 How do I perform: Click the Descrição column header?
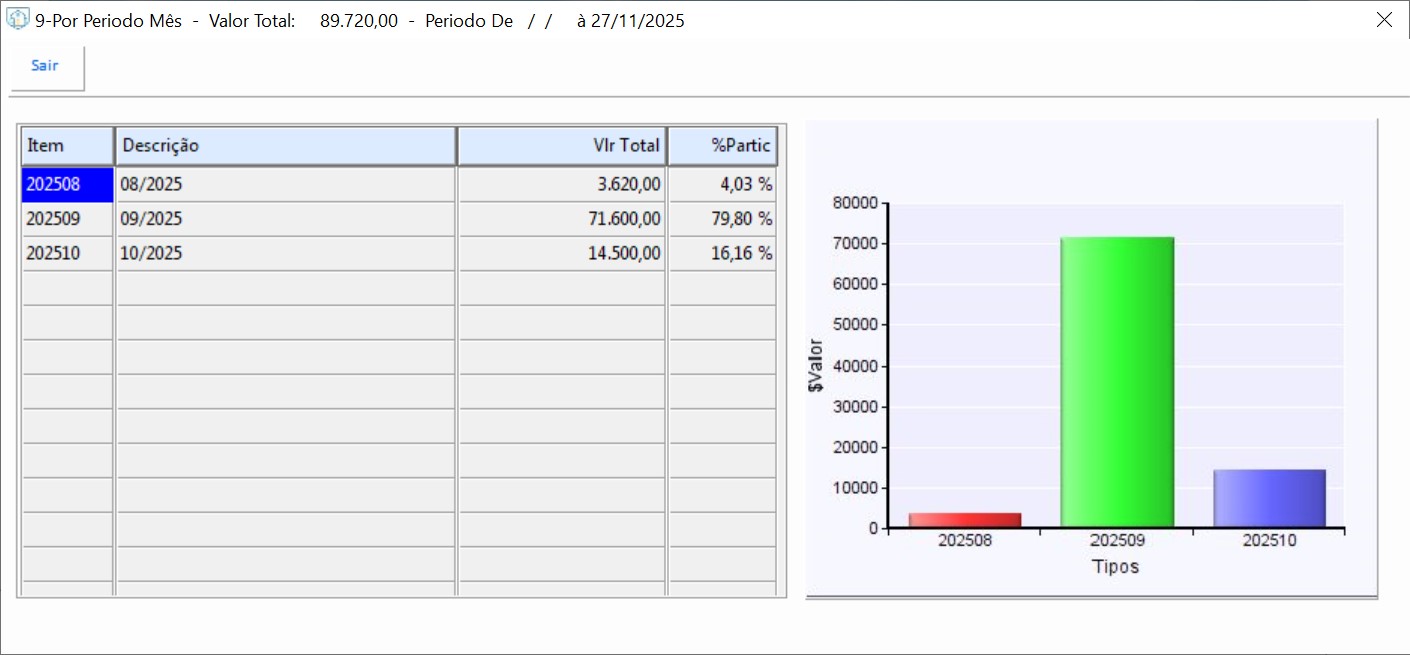286,146
